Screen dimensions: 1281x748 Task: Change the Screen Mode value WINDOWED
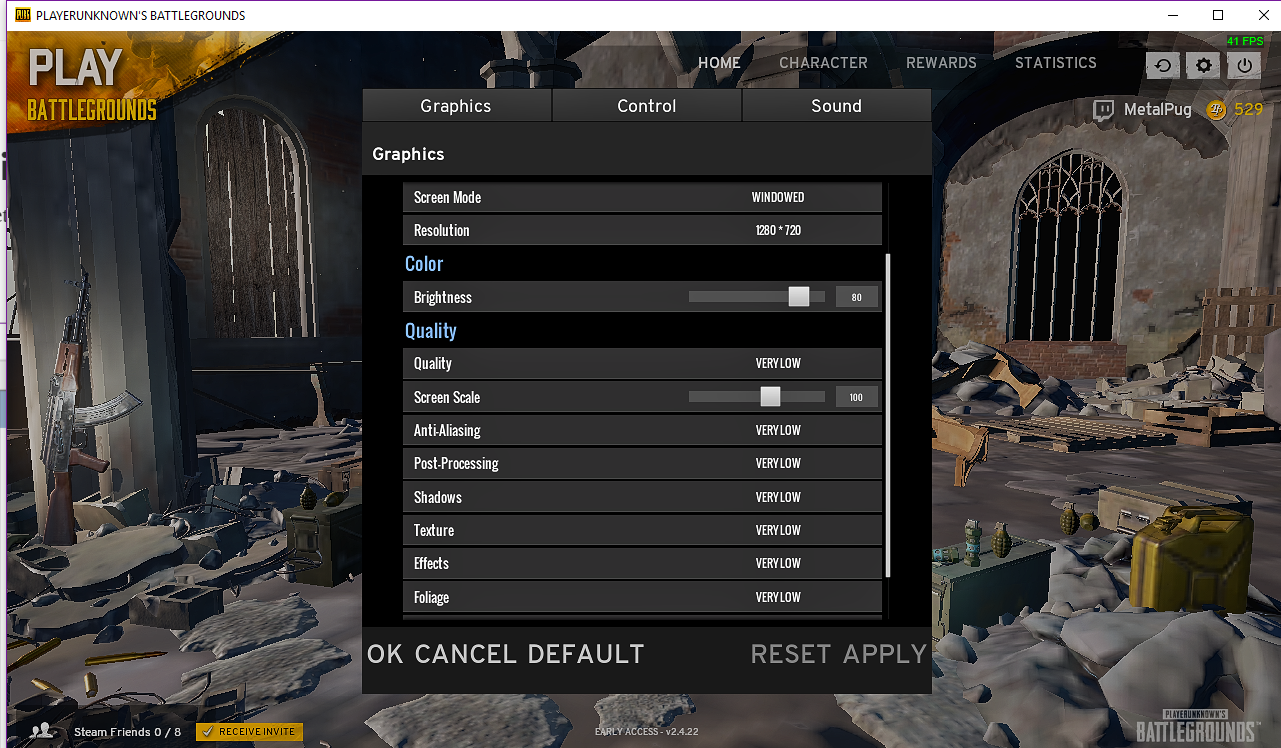click(778, 198)
